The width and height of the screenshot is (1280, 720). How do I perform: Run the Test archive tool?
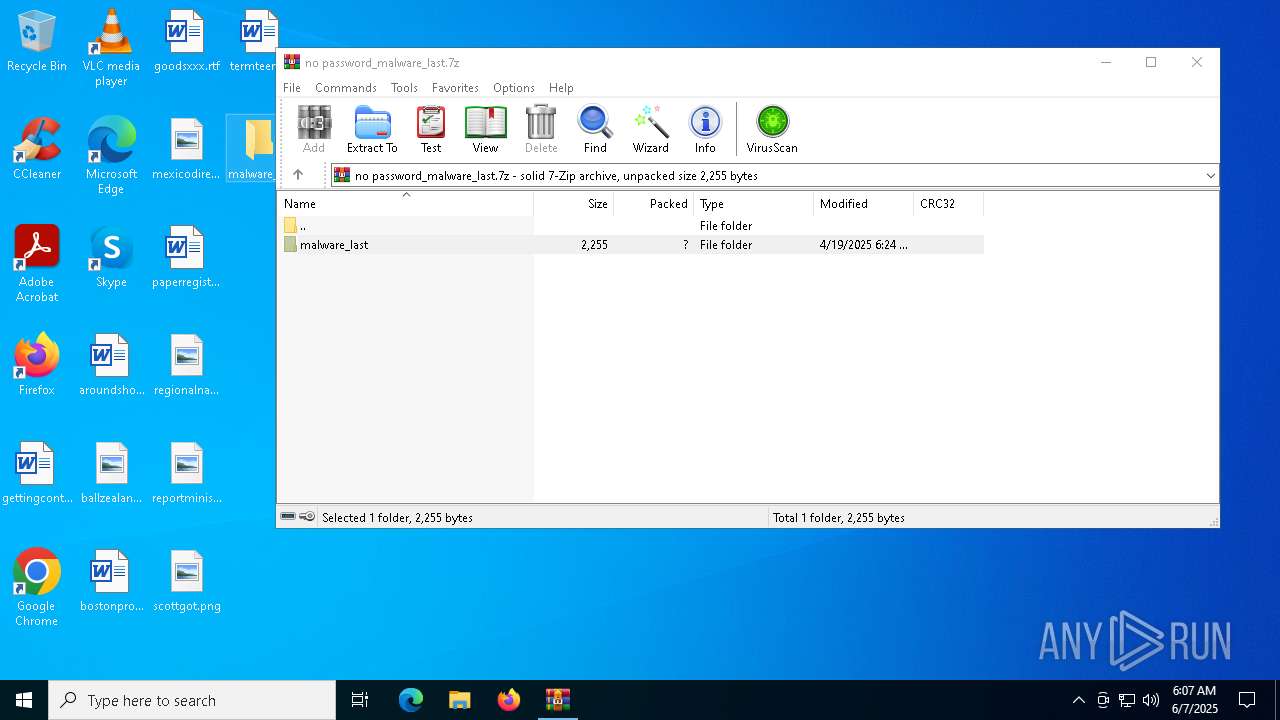tap(431, 130)
